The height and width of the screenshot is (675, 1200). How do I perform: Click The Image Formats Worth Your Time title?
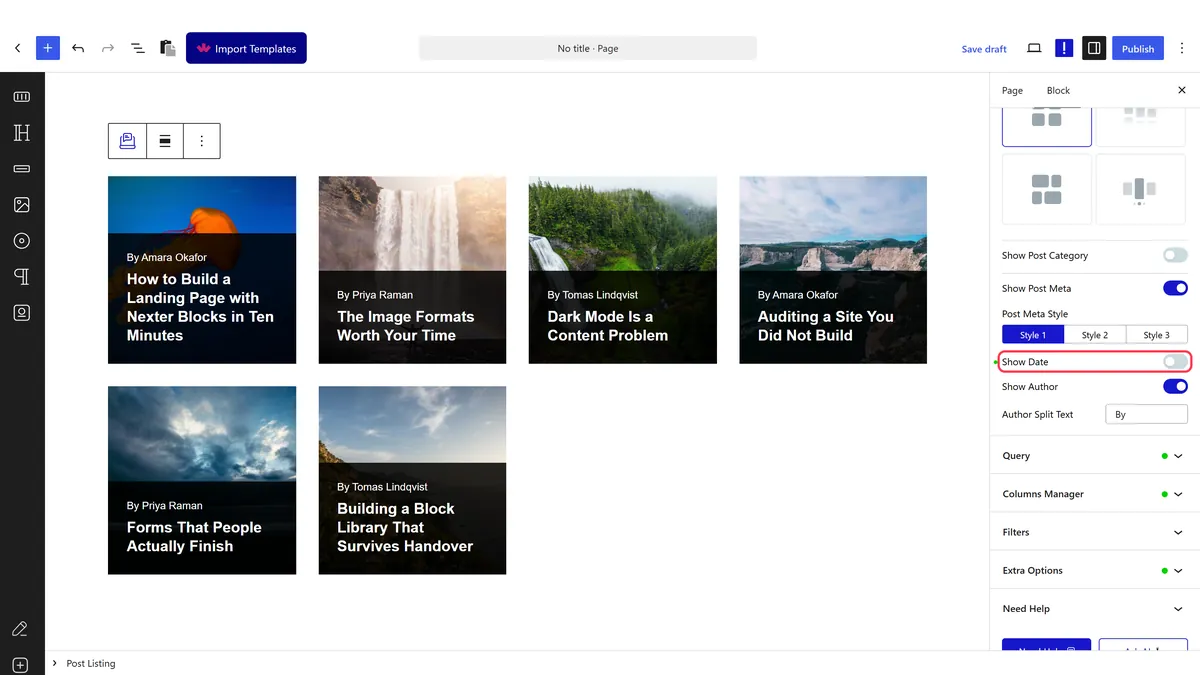(x=406, y=326)
